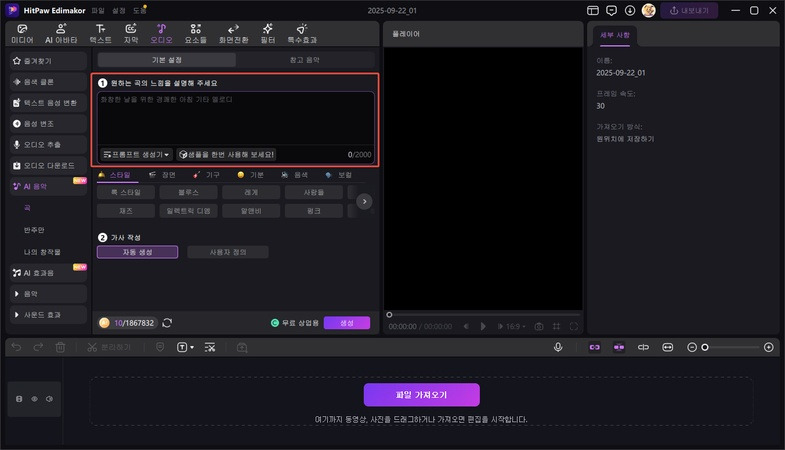Click the player progress bar handle
Image resolution: width=785 pixels, height=450 pixels.
[x=389, y=315]
